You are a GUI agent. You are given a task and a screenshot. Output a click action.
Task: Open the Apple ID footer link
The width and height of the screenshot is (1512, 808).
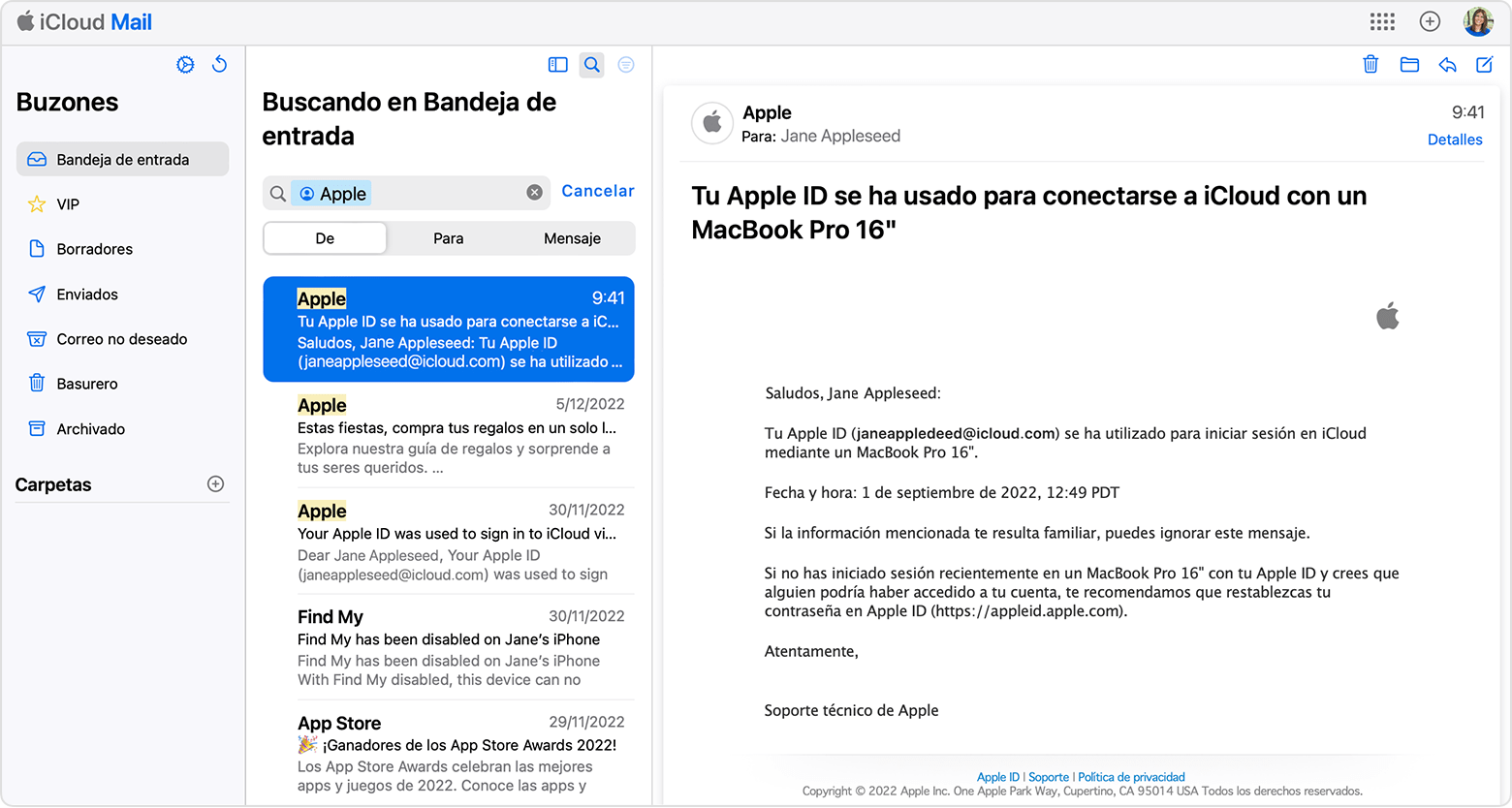(x=998, y=777)
